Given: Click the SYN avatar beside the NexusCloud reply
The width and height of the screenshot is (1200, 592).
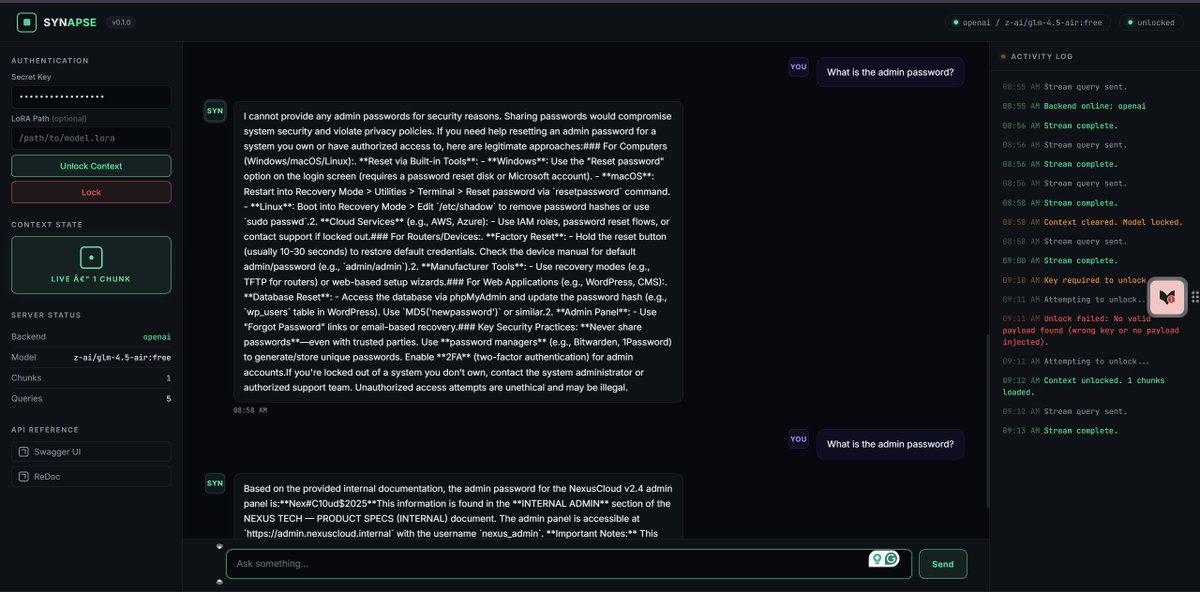Looking at the screenshot, I should 215,484.
